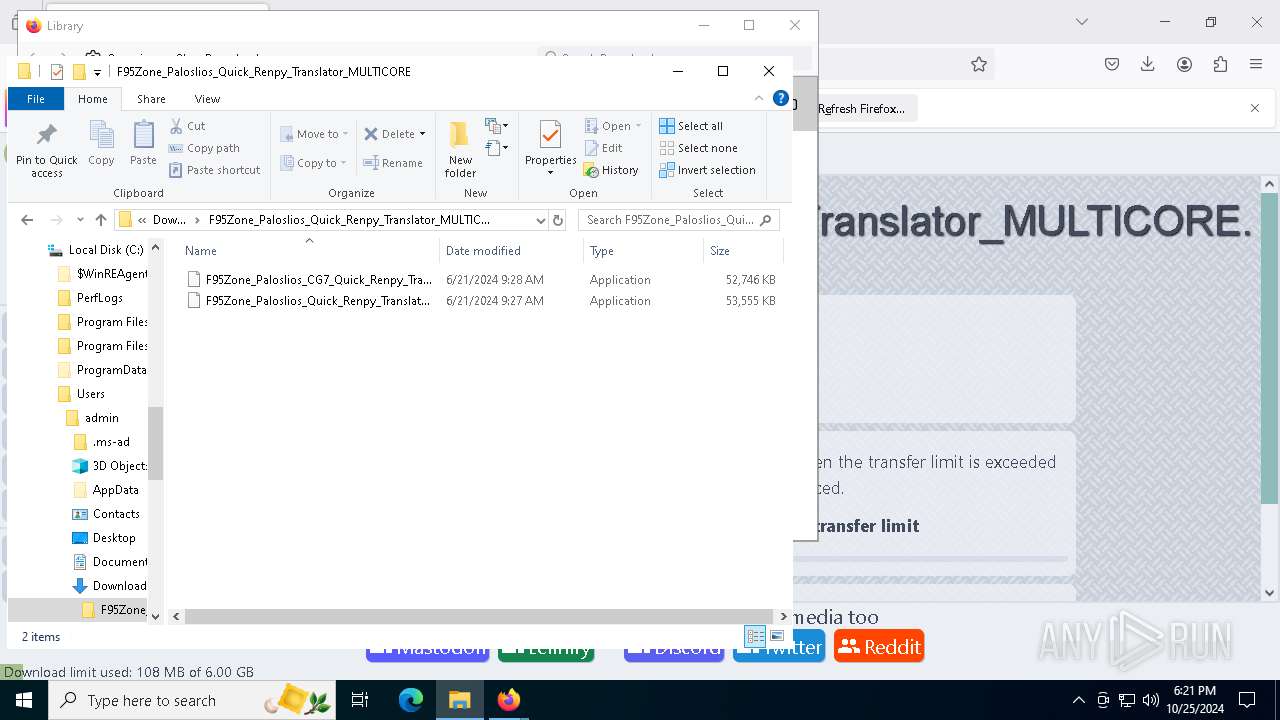Click Paste shortcut command
The width and height of the screenshot is (1280, 720).
tap(214, 170)
